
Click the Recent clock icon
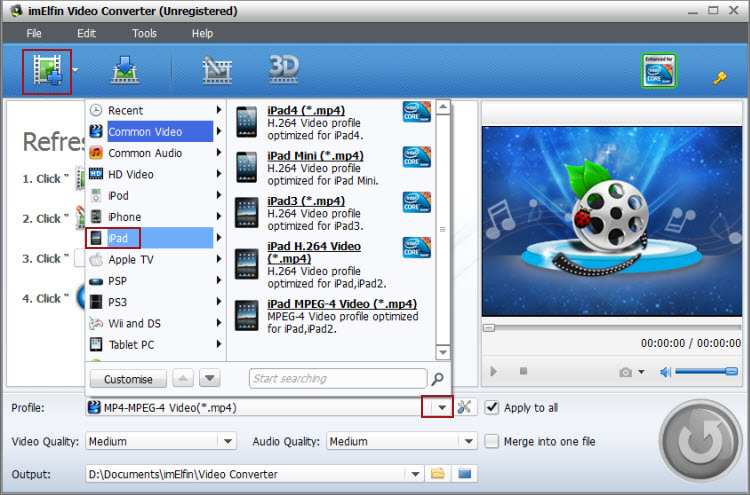pyautogui.click(x=96, y=110)
